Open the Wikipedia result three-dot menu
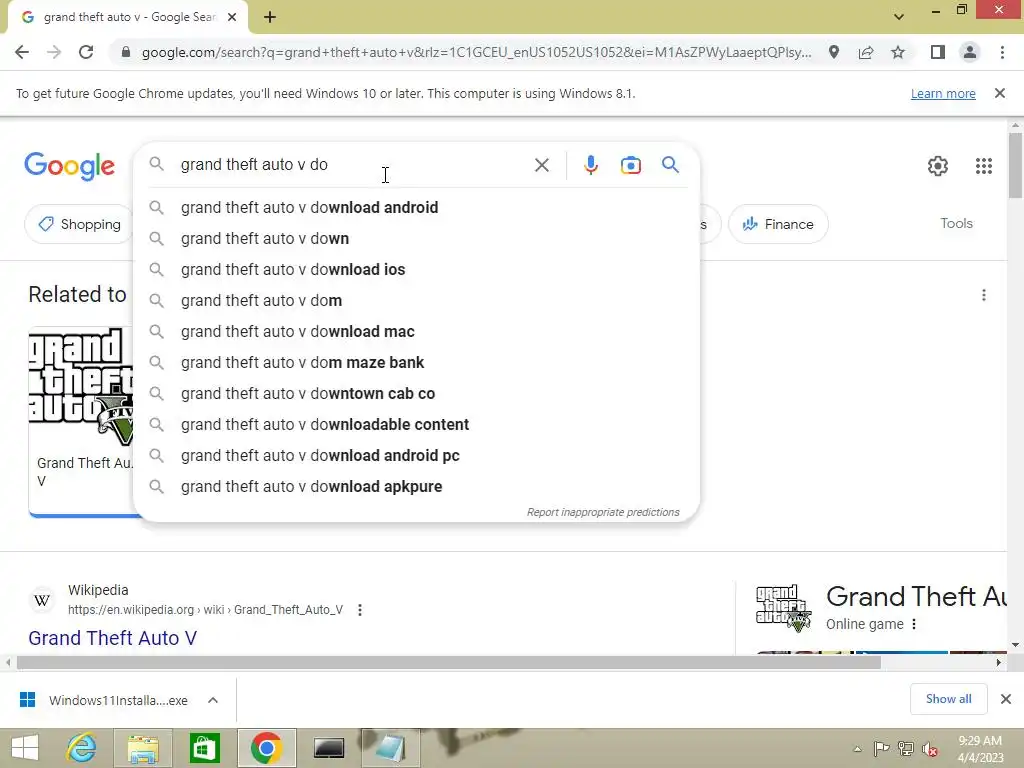 [360, 610]
